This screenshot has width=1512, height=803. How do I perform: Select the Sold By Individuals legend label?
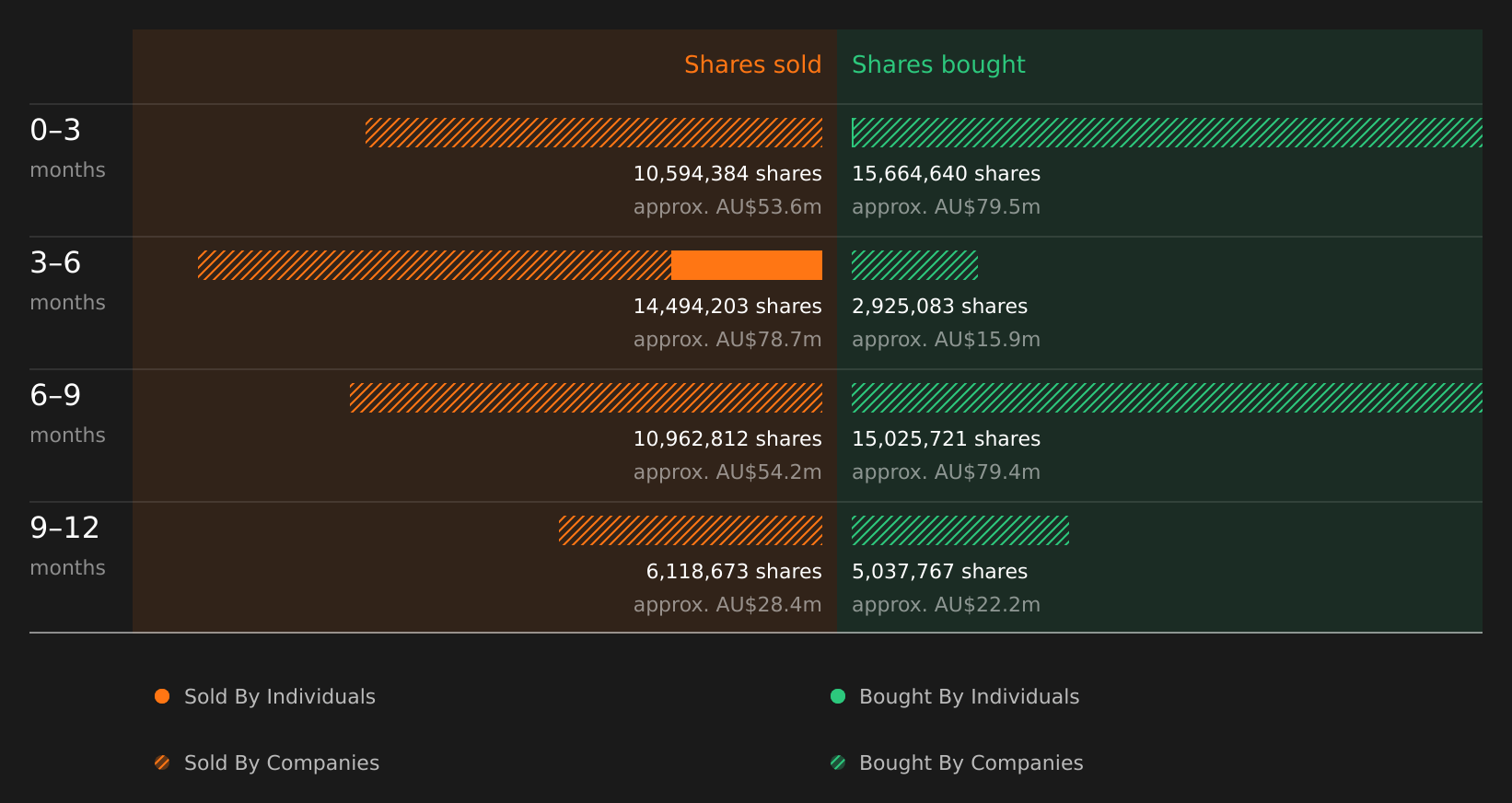280,697
